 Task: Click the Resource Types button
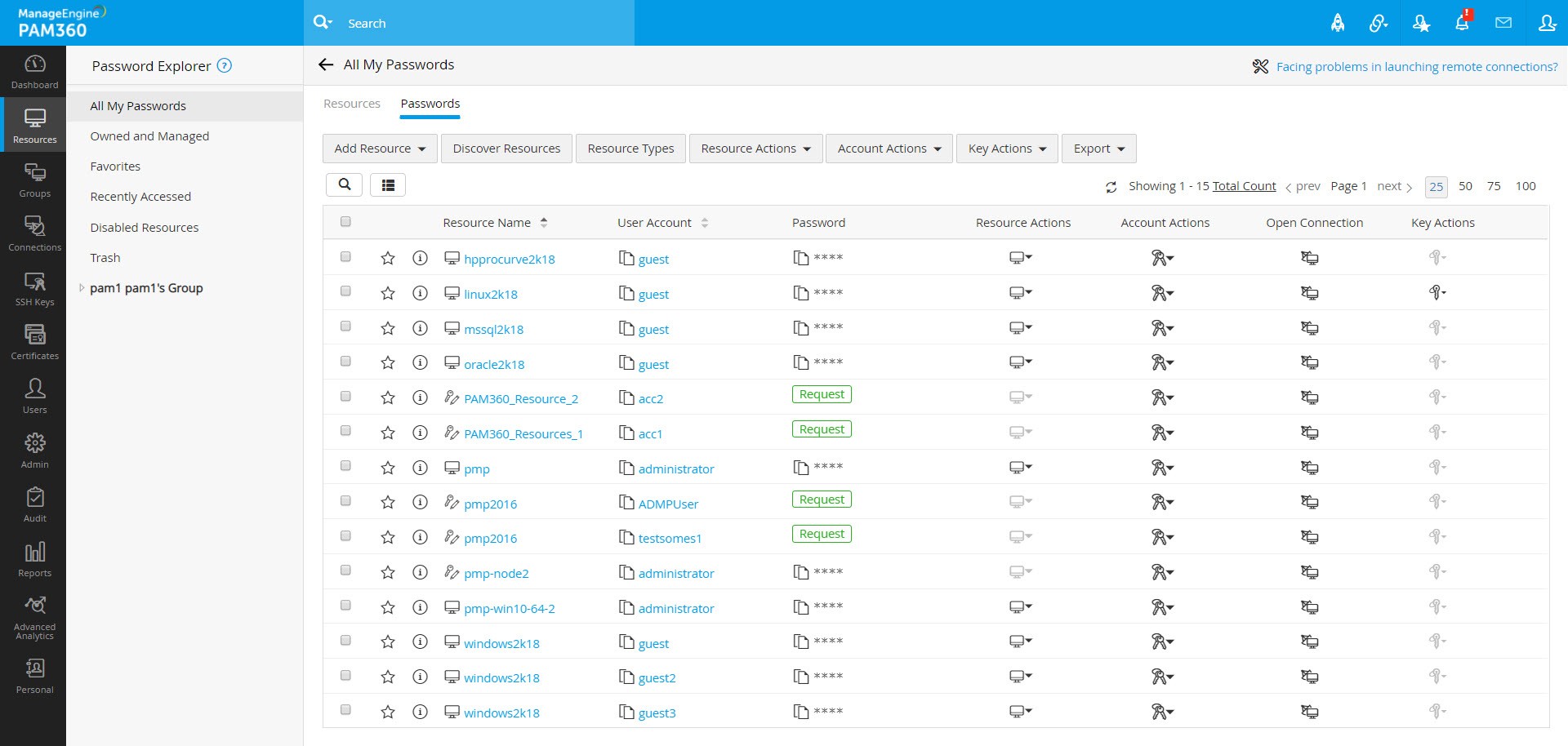tap(630, 149)
